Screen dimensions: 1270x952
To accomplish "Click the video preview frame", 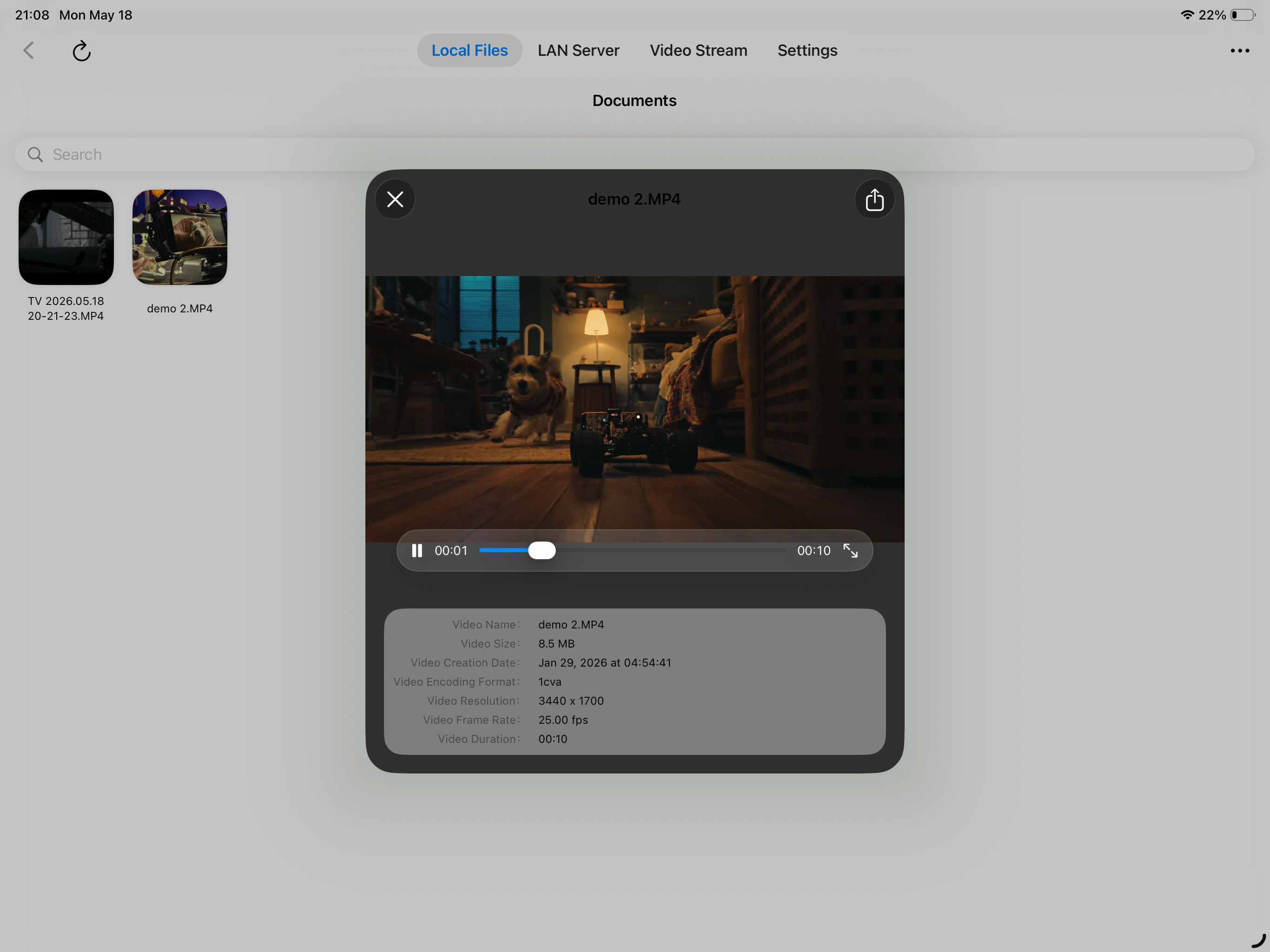I will pos(635,409).
